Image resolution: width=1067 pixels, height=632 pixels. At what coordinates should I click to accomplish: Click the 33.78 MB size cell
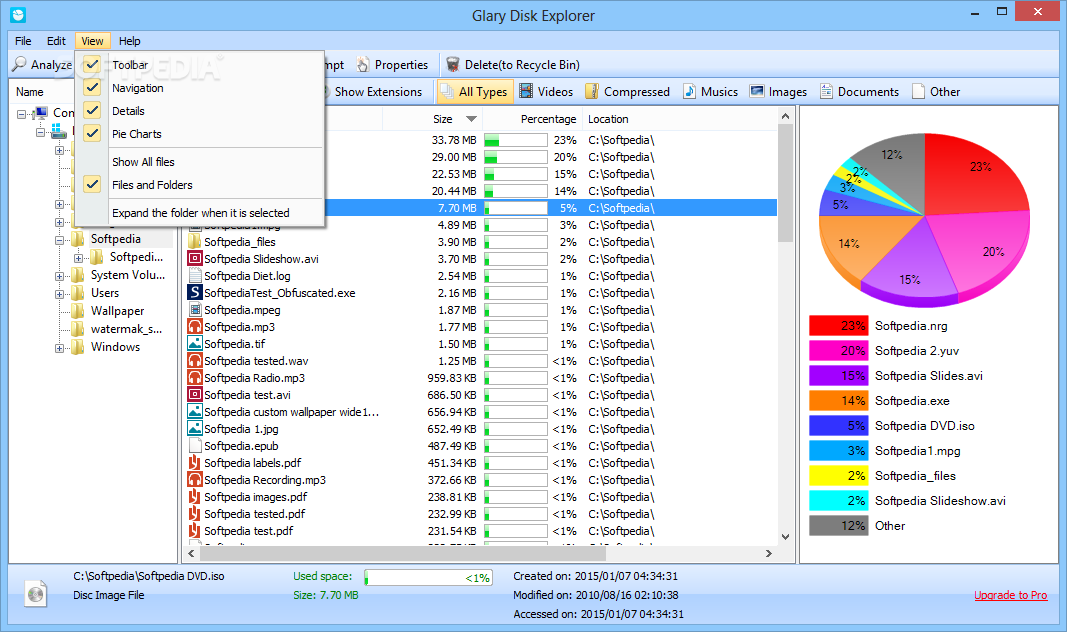pyautogui.click(x=454, y=140)
